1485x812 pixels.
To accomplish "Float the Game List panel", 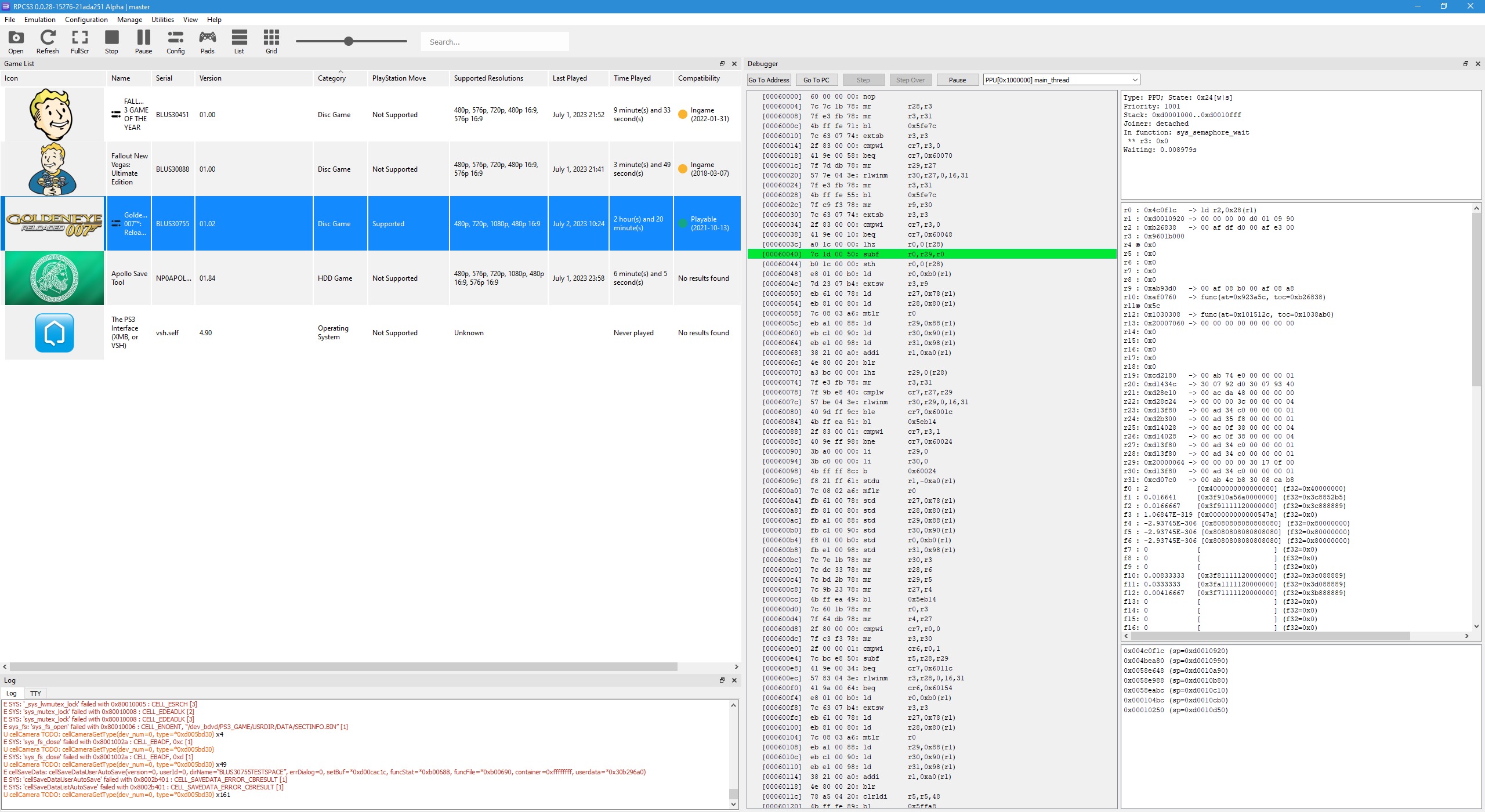I will pos(722,64).
